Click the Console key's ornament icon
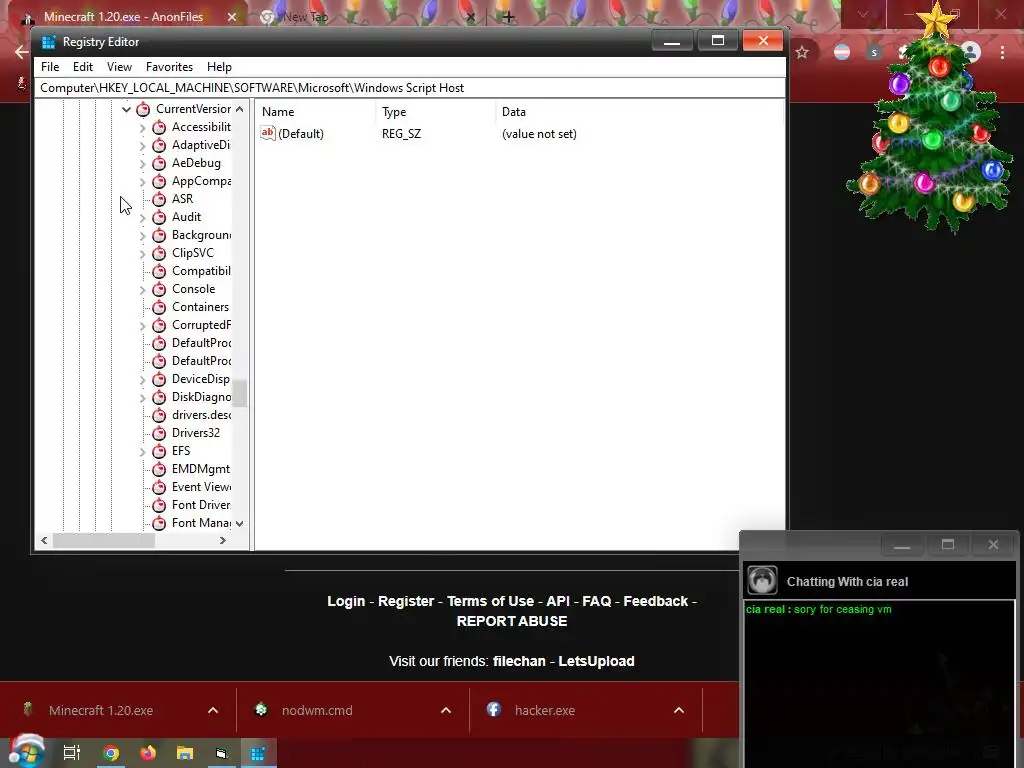Screen dimensions: 1024x768 [x=159, y=289]
